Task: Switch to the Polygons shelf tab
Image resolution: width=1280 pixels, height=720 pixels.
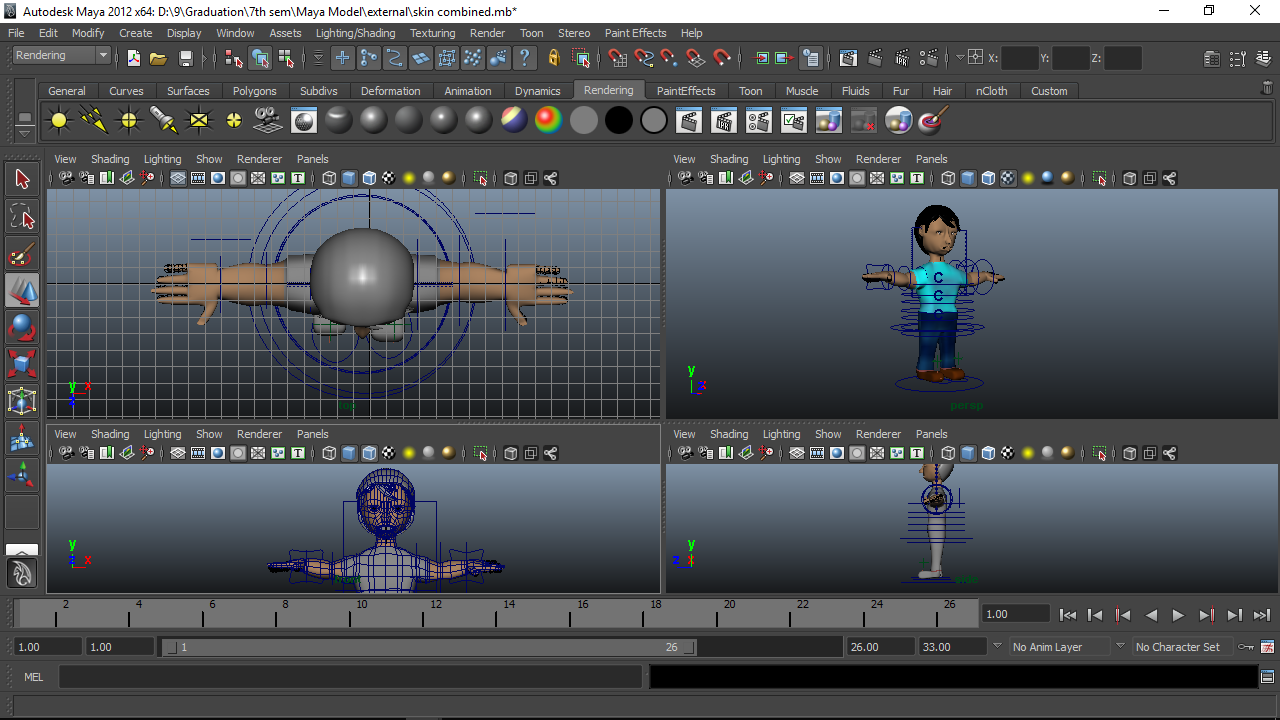Action: click(x=254, y=91)
